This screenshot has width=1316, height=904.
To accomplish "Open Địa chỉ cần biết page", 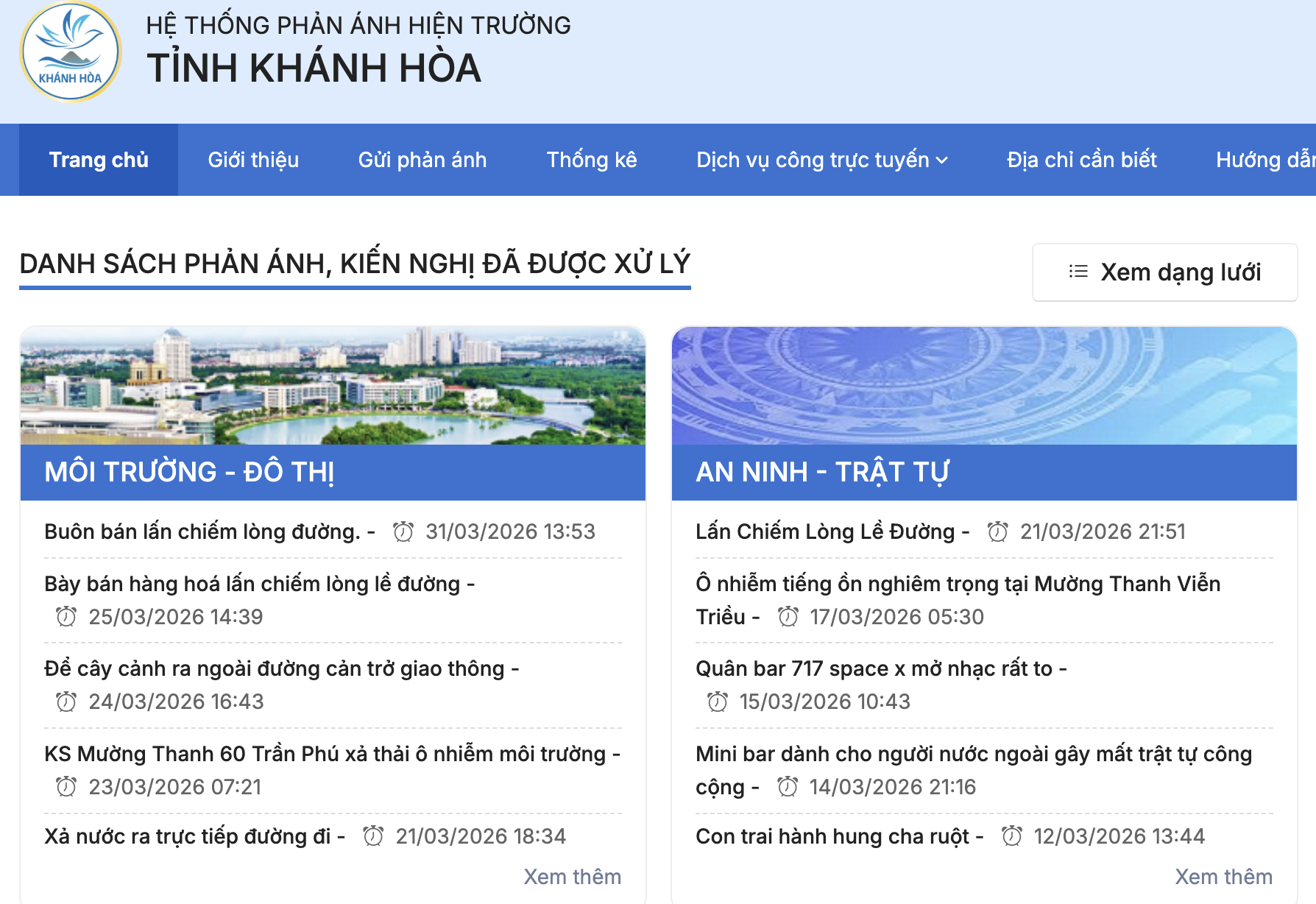I will click(x=1083, y=160).
